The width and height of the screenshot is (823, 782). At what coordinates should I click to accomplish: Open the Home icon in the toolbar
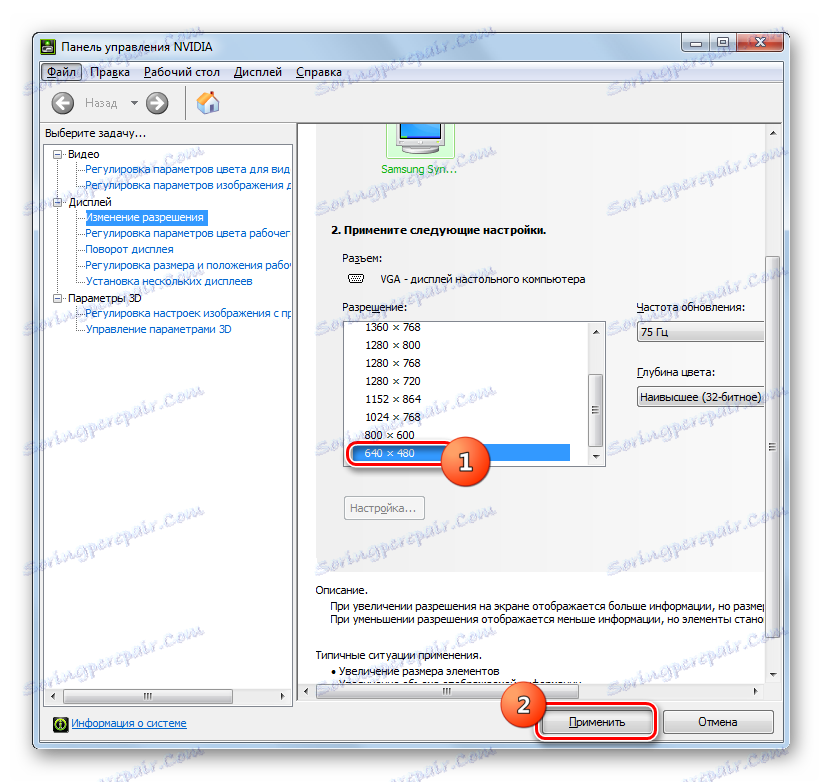click(x=208, y=102)
